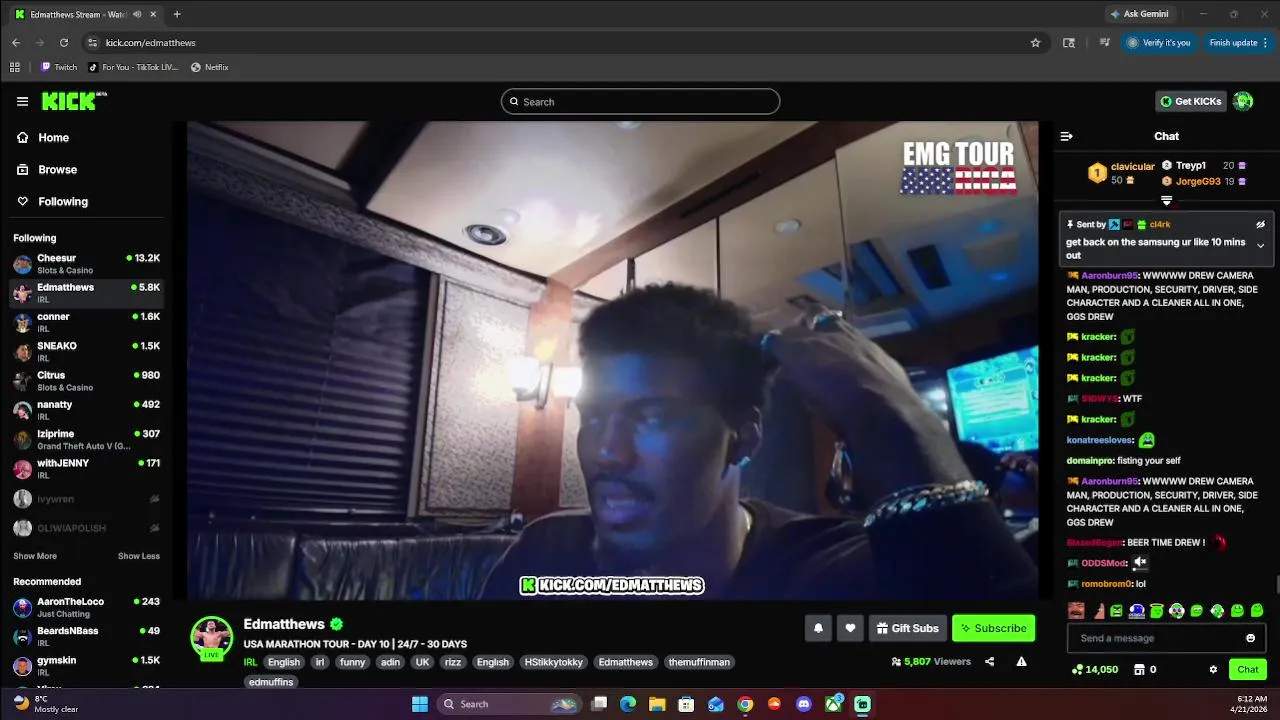The image size is (1280, 720).
Task: Open Chrome apps grid in bookmarks bar
Action: pyautogui.click(x=14, y=67)
